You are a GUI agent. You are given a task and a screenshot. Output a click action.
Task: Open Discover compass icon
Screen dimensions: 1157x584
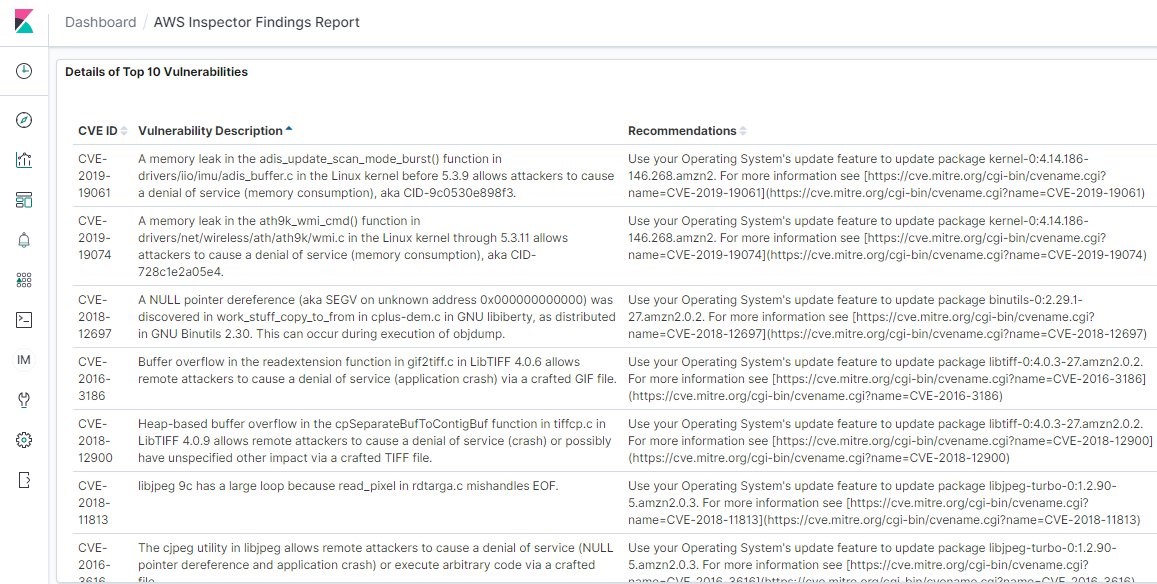24,120
